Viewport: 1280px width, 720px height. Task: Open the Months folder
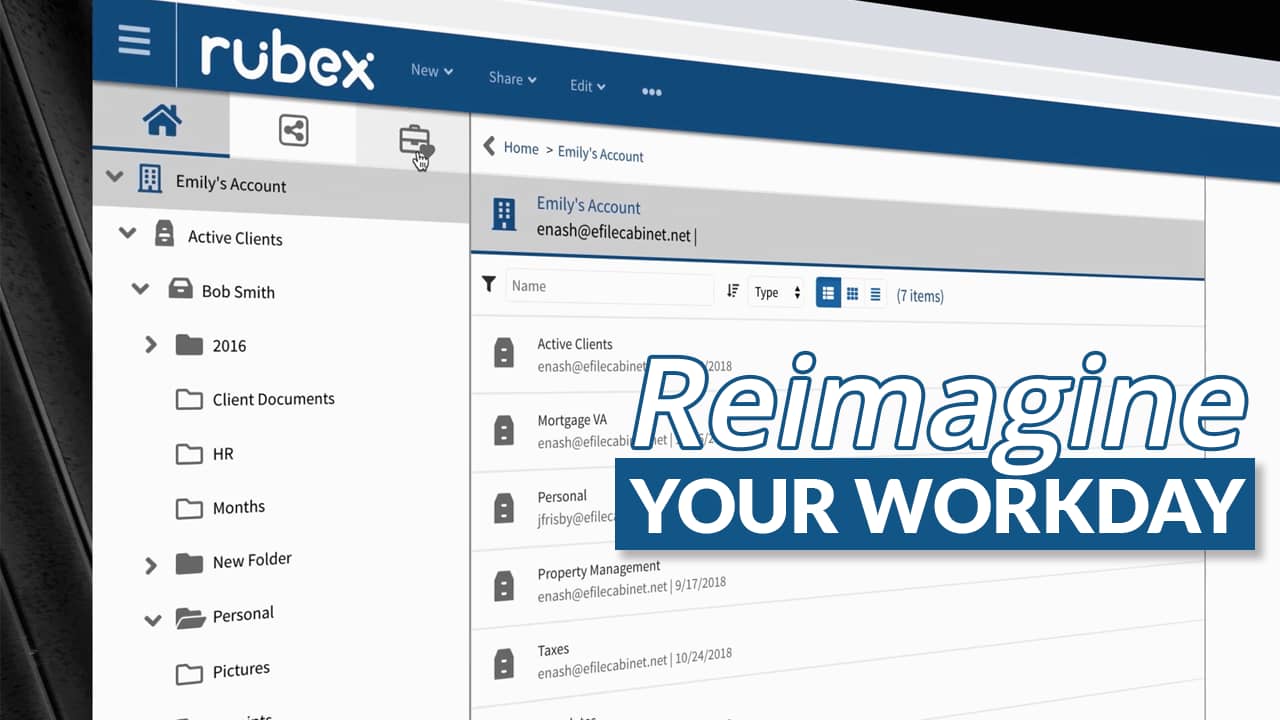[x=240, y=508]
